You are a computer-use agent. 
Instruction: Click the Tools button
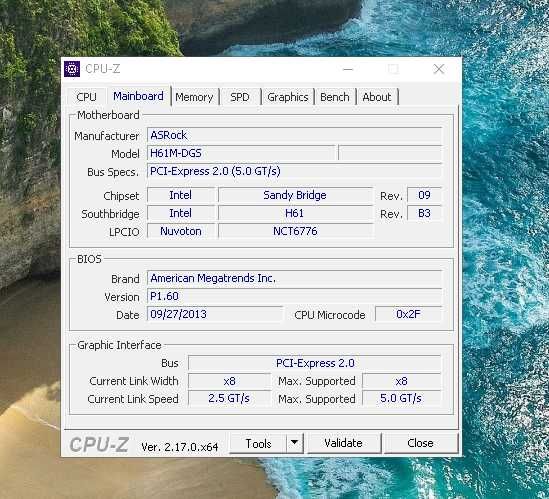pyautogui.click(x=258, y=443)
